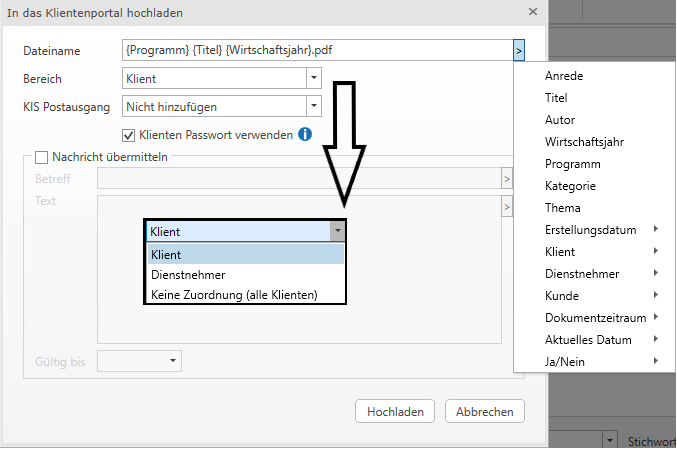Choose Keine Zuordnung (alle Klienten) option
The image size is (677, 449).
click(x=233, y=295)
